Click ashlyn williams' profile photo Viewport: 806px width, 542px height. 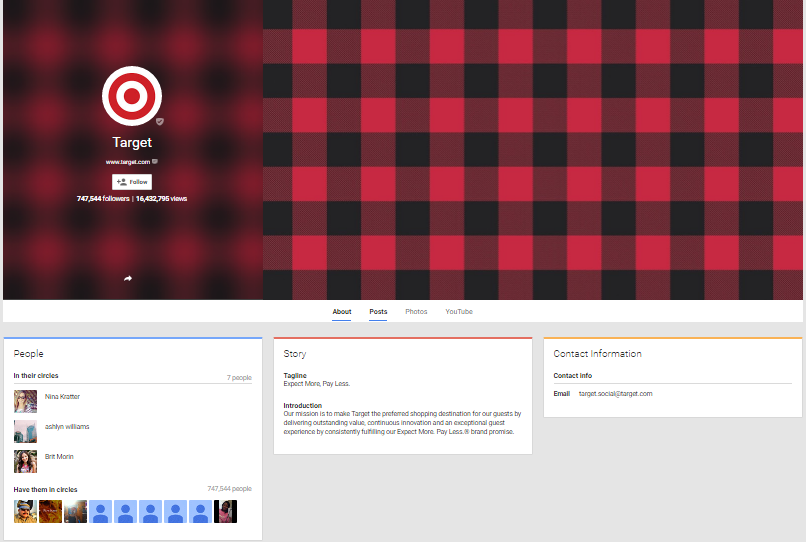(x=25, y=431)
